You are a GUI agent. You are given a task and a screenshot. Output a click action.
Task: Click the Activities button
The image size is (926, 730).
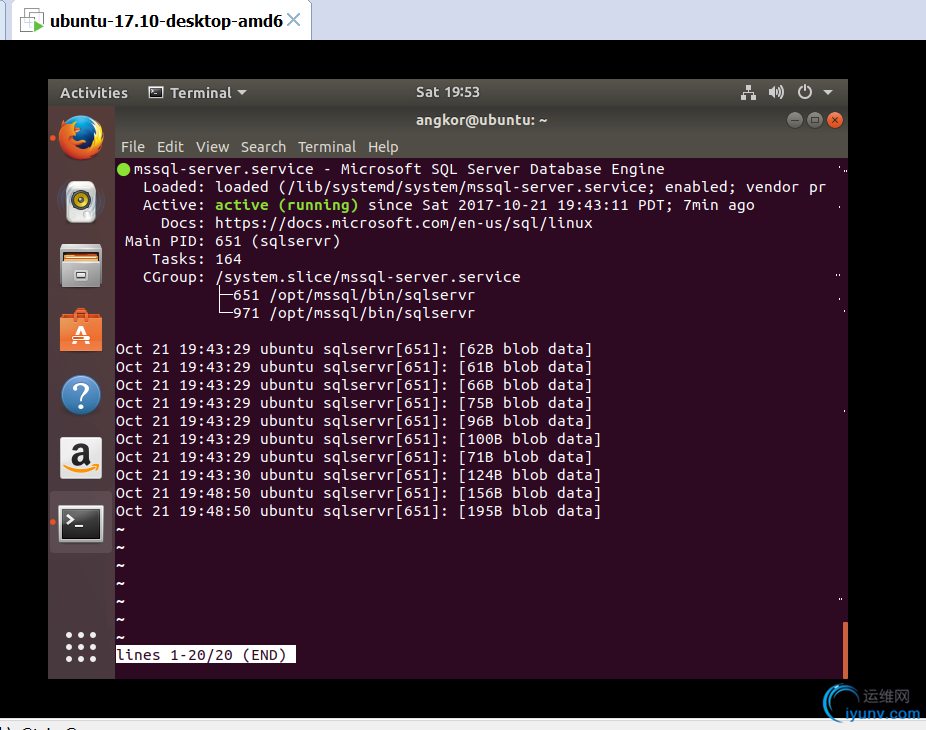click(x=94, y=93)
